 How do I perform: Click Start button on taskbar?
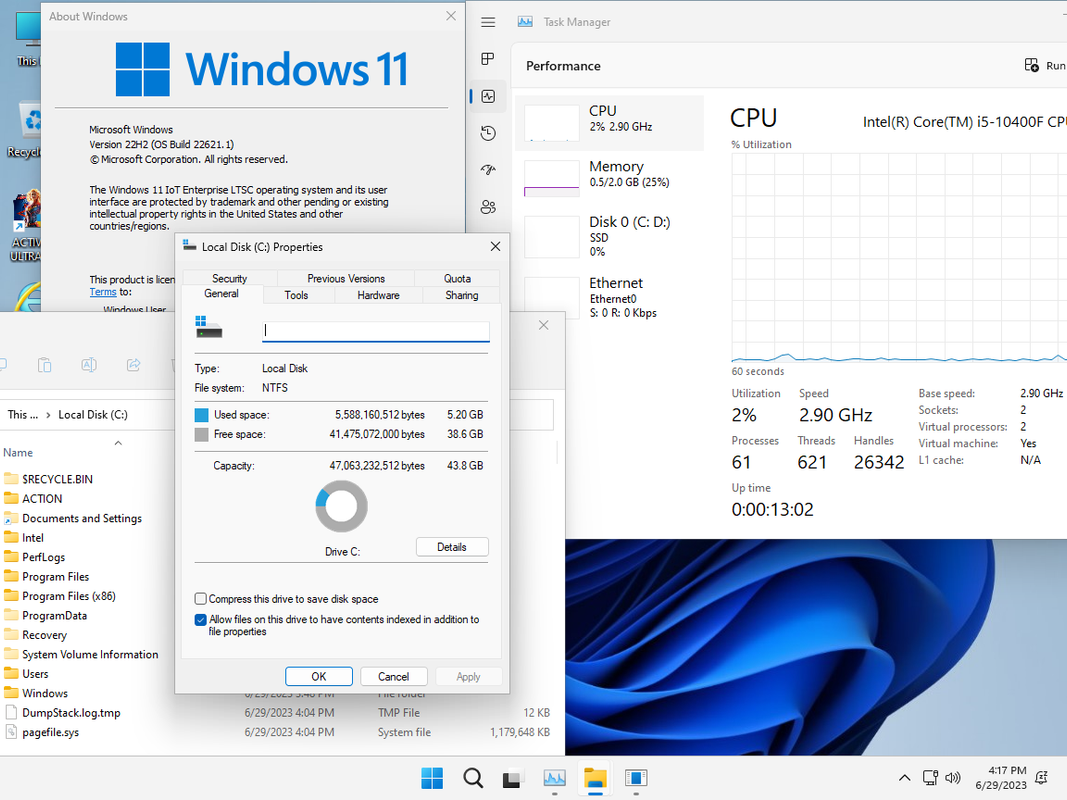pos(432,778)
